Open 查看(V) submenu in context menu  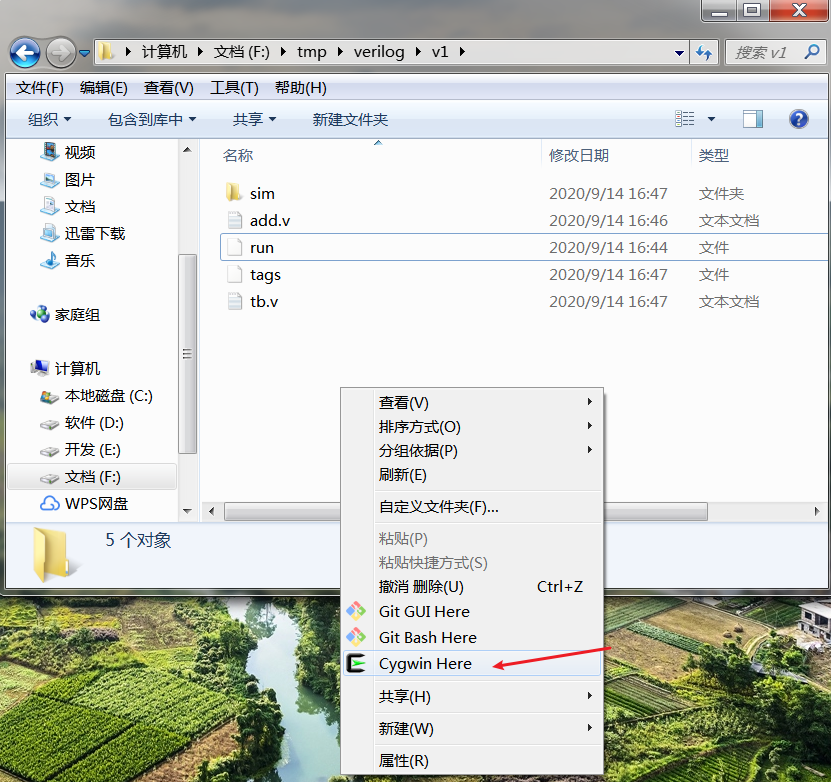(472, 403)
